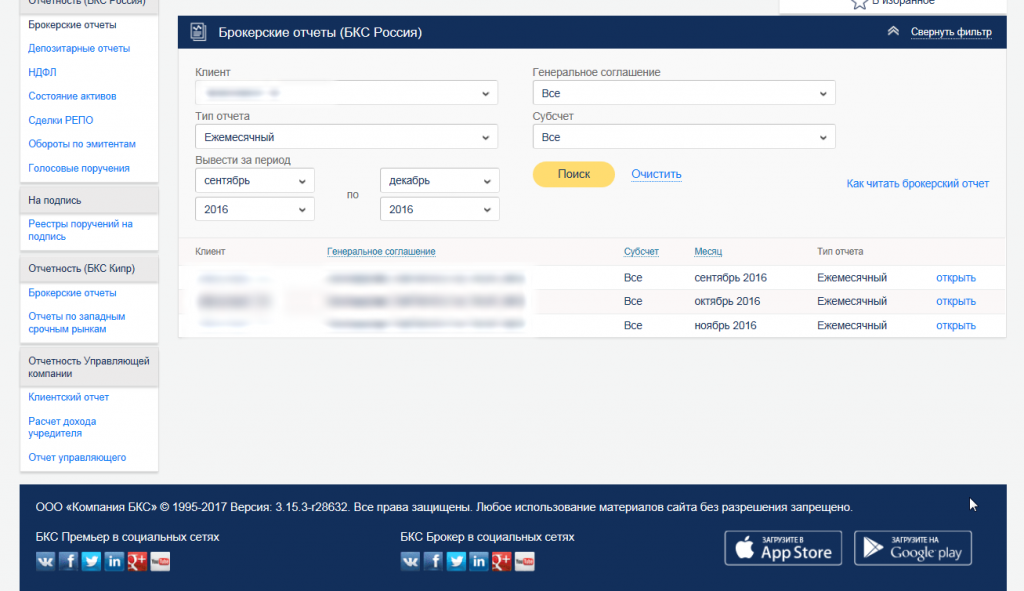Click the App Store download badge
1024x591 pixels.
[783, 548]
